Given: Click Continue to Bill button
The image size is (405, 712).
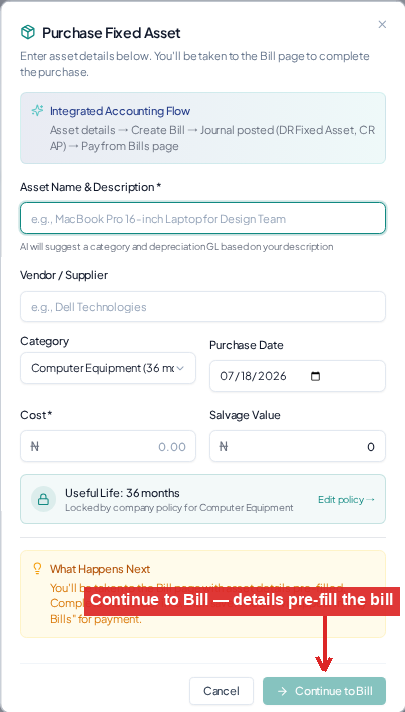Looking at the screenshot, I should [x=324, y=691].
